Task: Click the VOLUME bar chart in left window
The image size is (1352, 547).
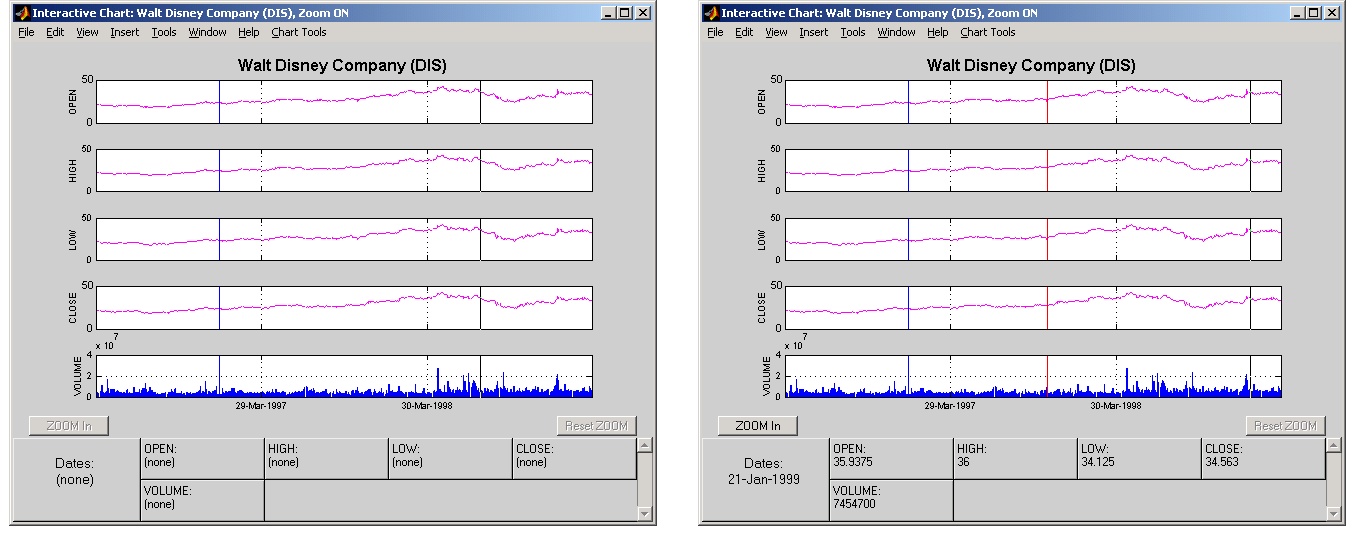Action: pyautogui.click(x=344, y=376)
